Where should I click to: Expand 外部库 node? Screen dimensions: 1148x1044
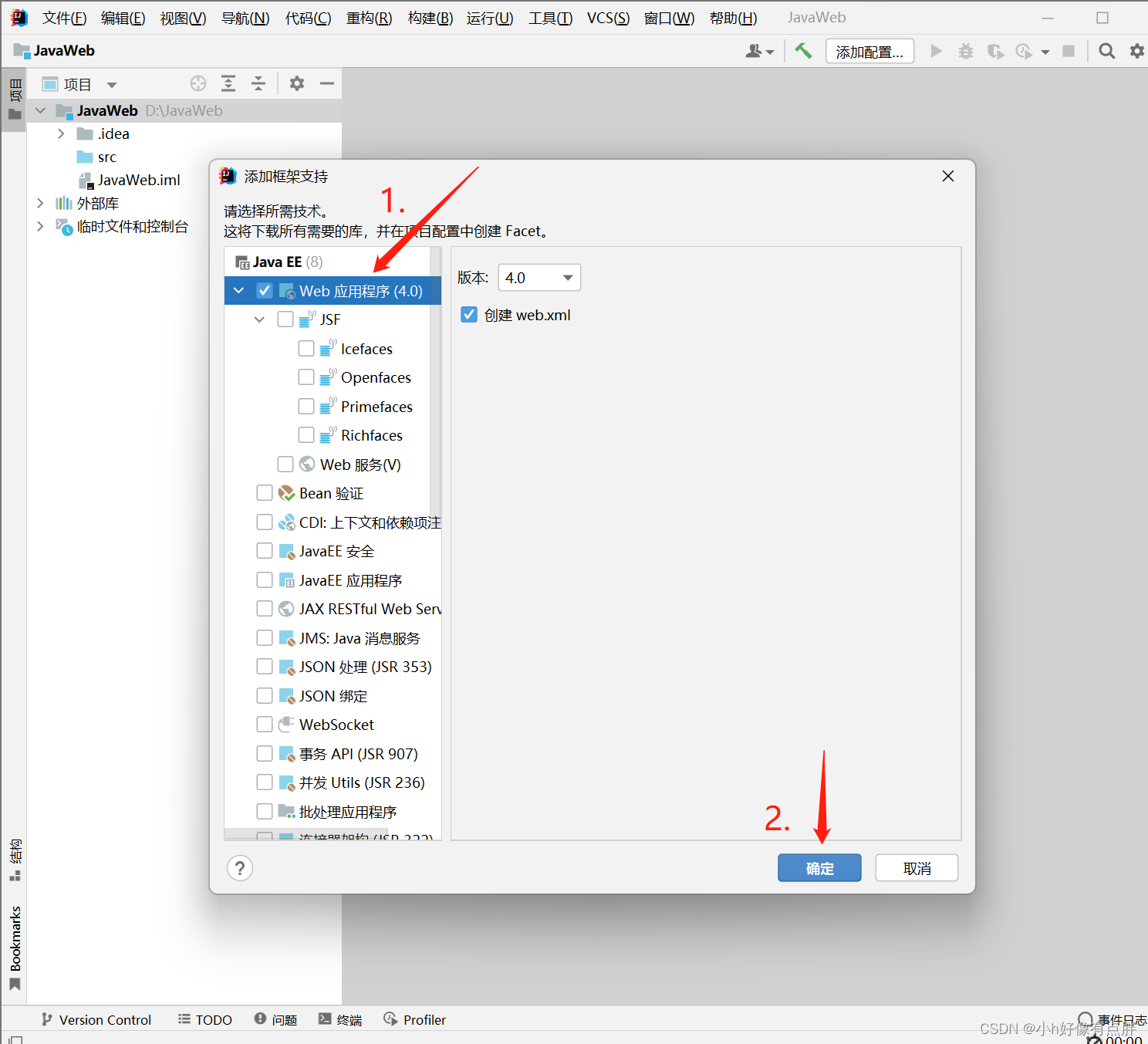tap(41, 203)
